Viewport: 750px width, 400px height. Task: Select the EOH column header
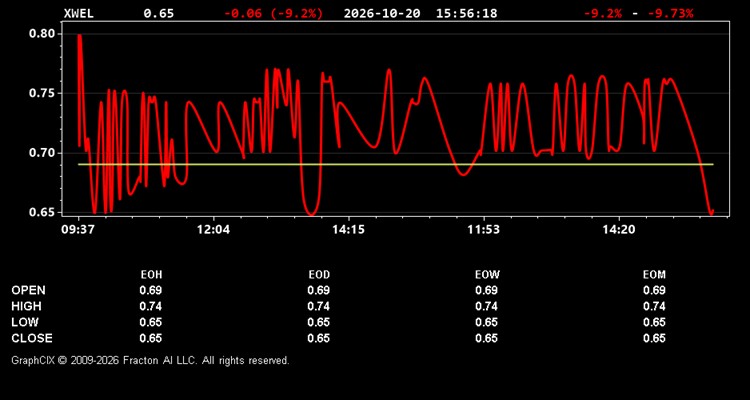[151, 275]
